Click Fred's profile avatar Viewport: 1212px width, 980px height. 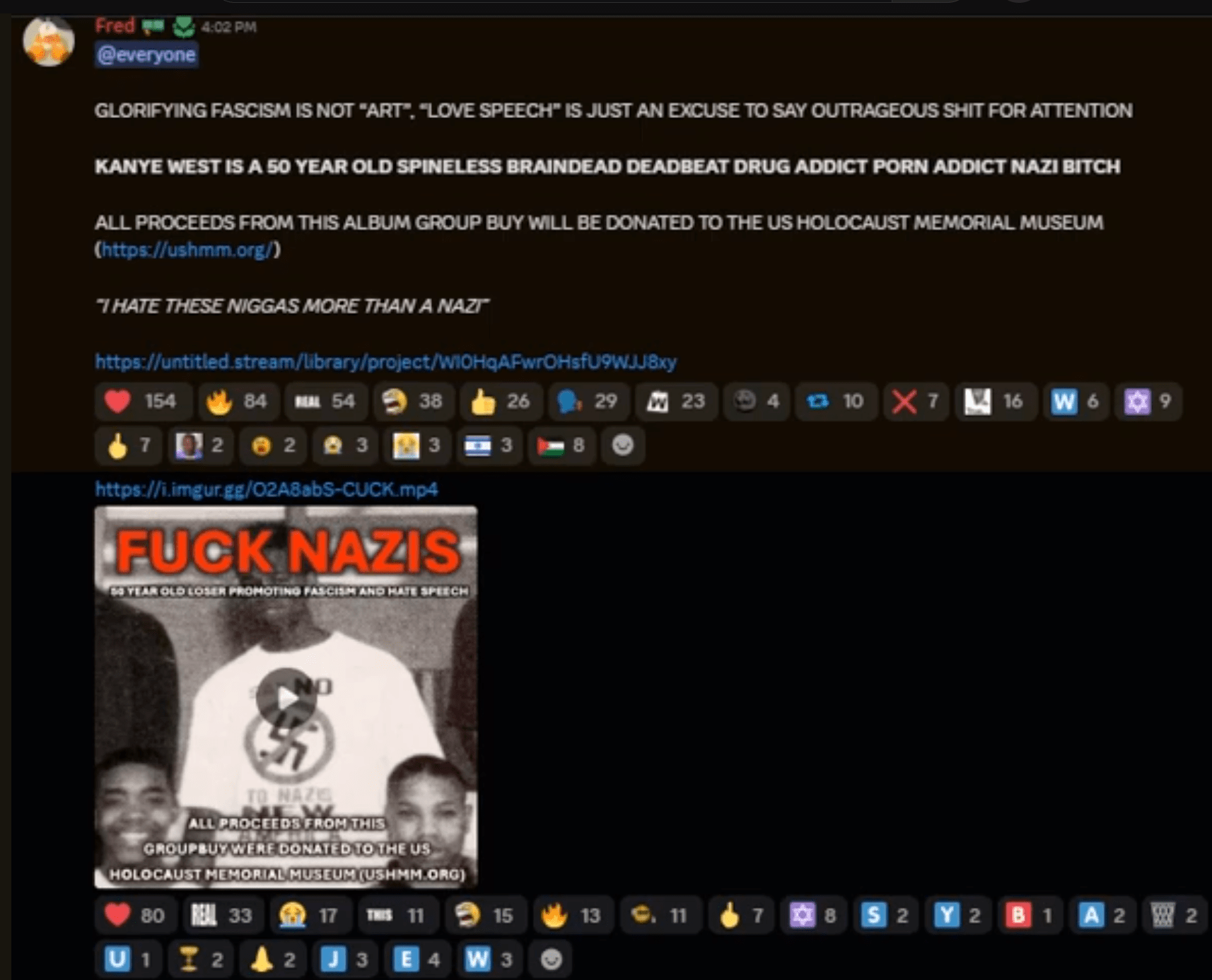[49, 42]
